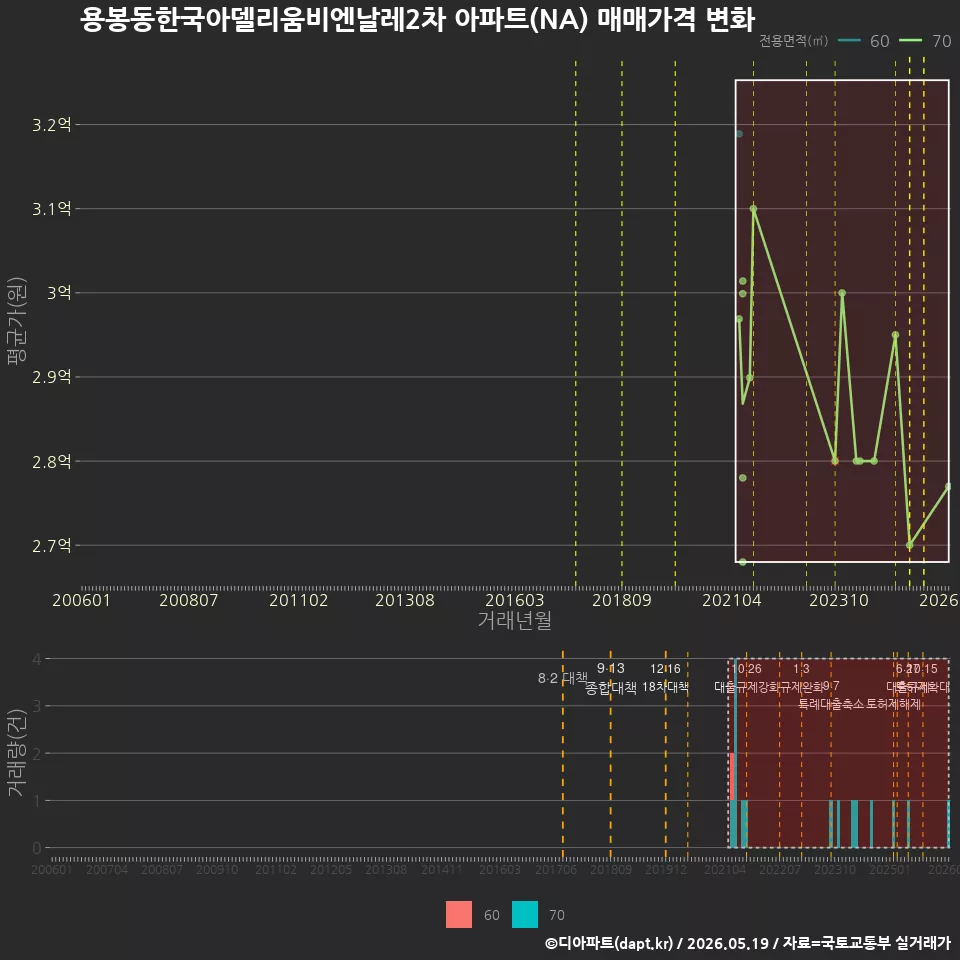Click the 201809 tick on price chart
This screenshot has width=960, height=960.
(621, 600)
